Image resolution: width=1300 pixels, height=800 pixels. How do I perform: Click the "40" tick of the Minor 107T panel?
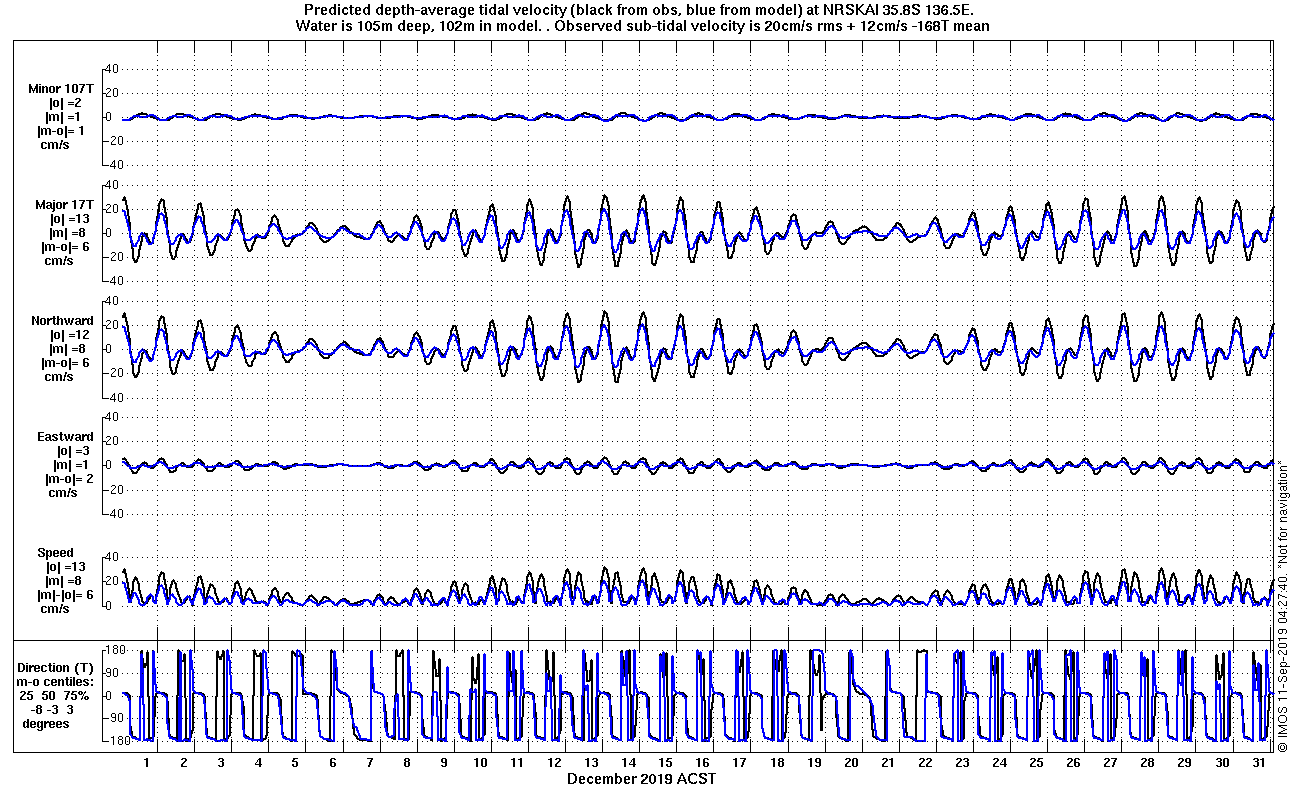[x=113, y=69]
